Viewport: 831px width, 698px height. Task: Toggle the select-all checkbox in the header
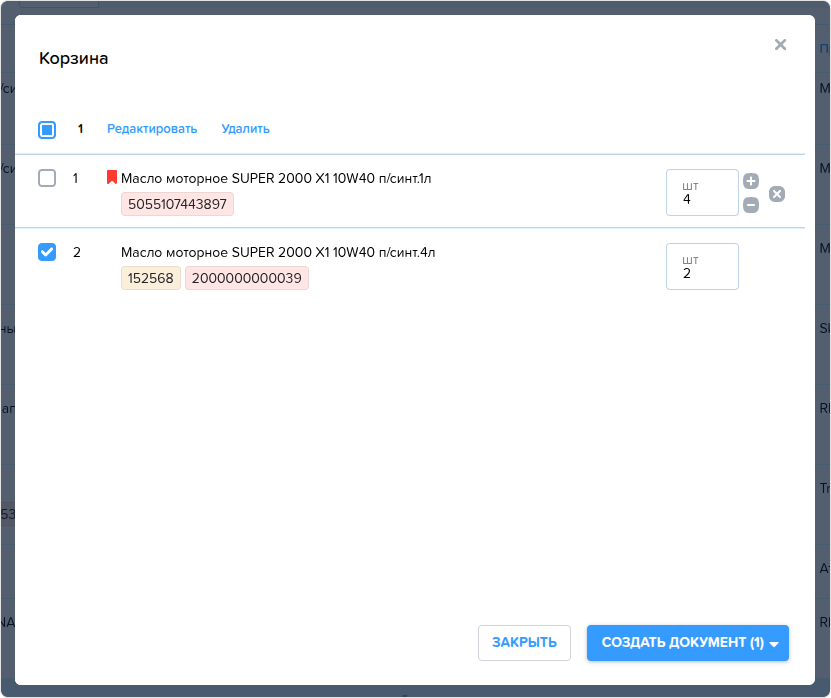pos(47,129)
